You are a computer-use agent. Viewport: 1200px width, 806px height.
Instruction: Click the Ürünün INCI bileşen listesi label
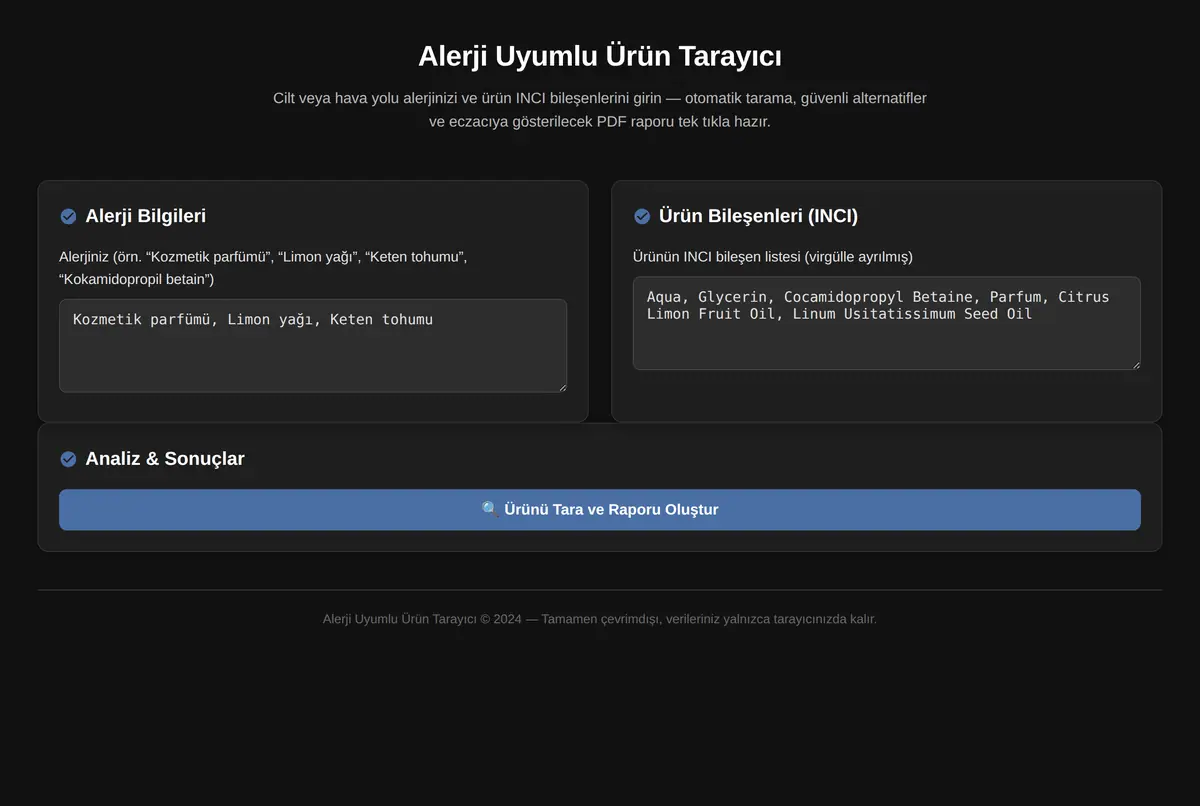click(773, 257)
